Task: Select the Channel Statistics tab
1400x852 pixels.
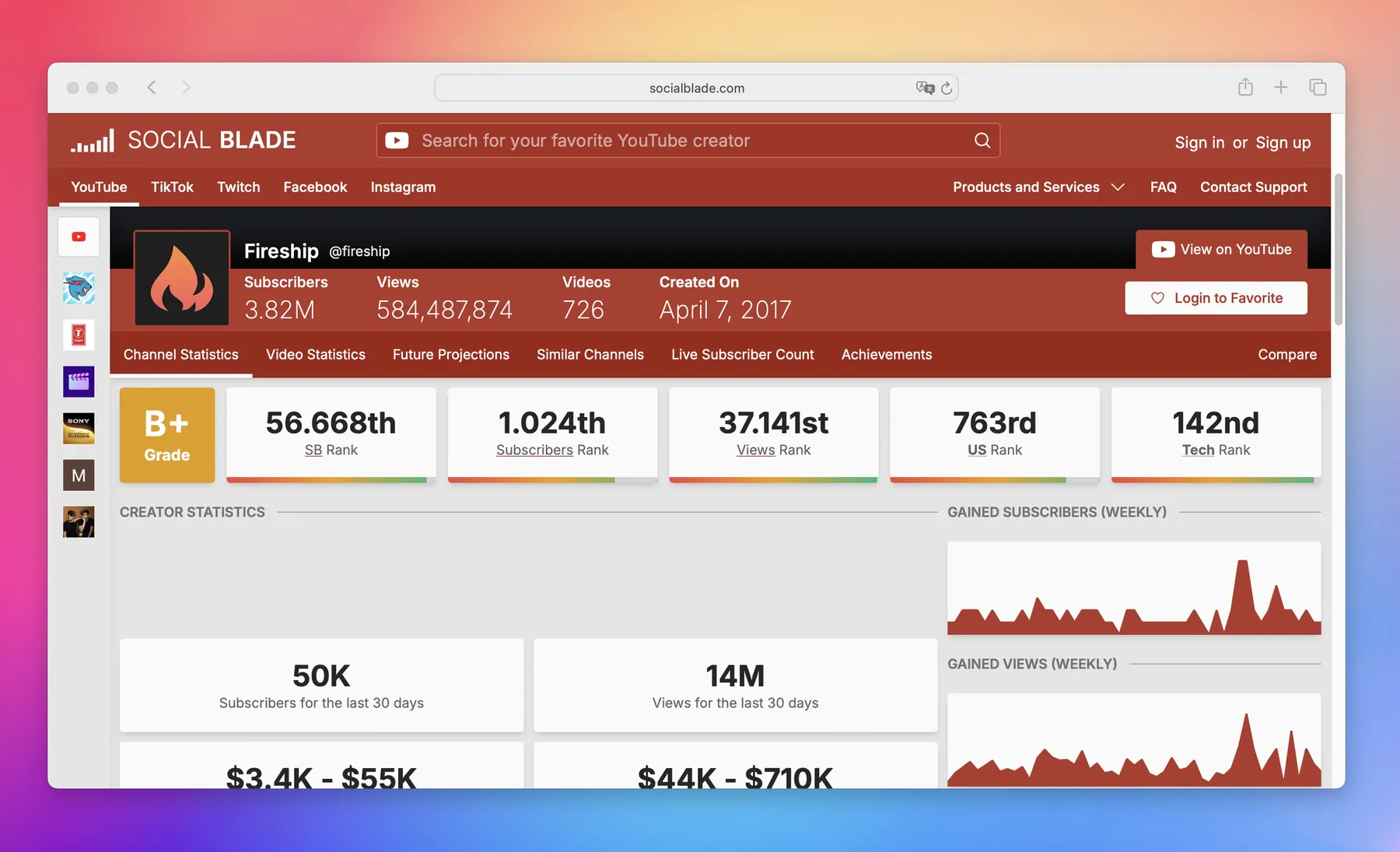Action: (x=180, y=355)
